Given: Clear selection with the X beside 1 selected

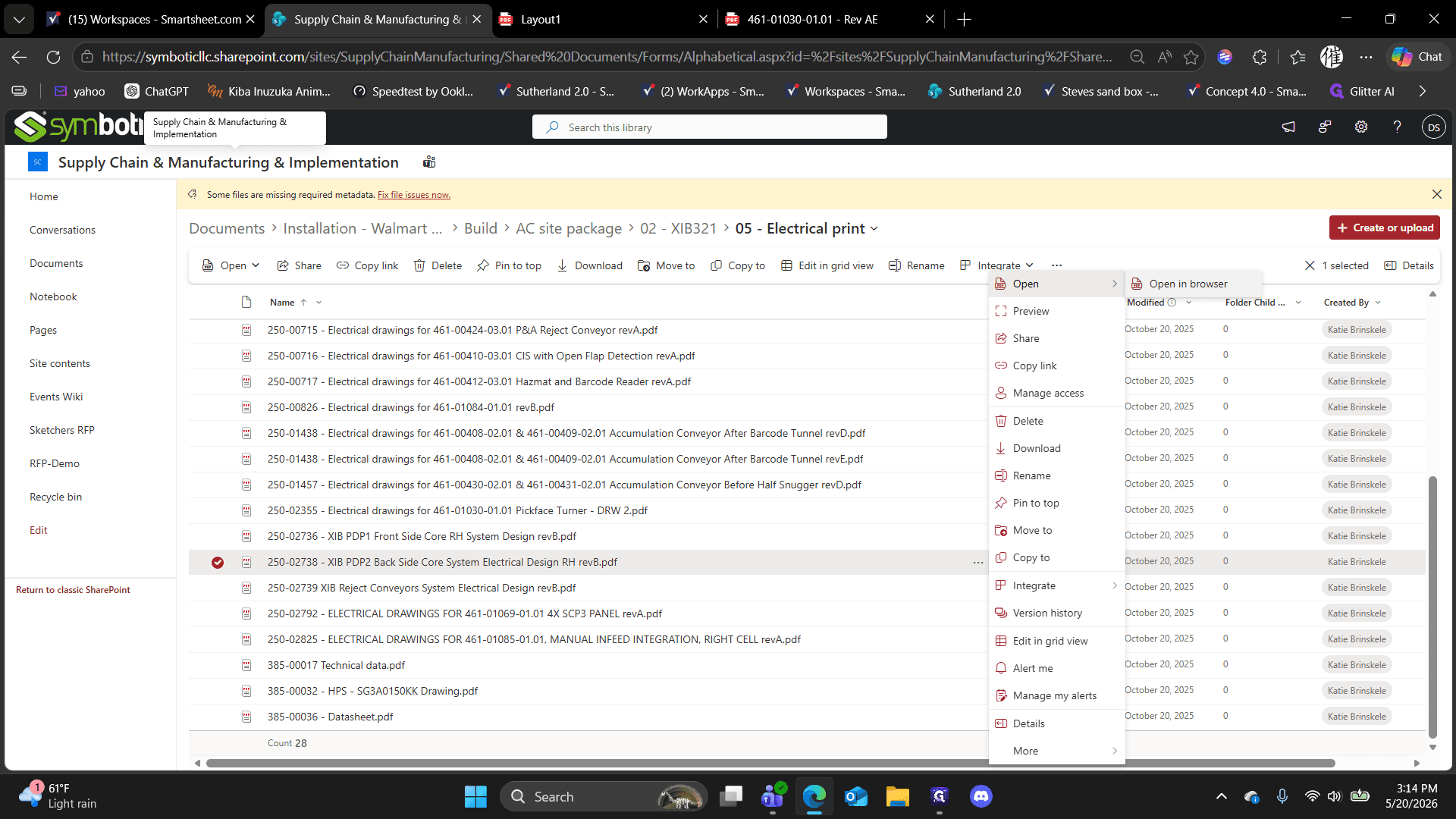Looking at the screenshot, I should click(1310, 265).
